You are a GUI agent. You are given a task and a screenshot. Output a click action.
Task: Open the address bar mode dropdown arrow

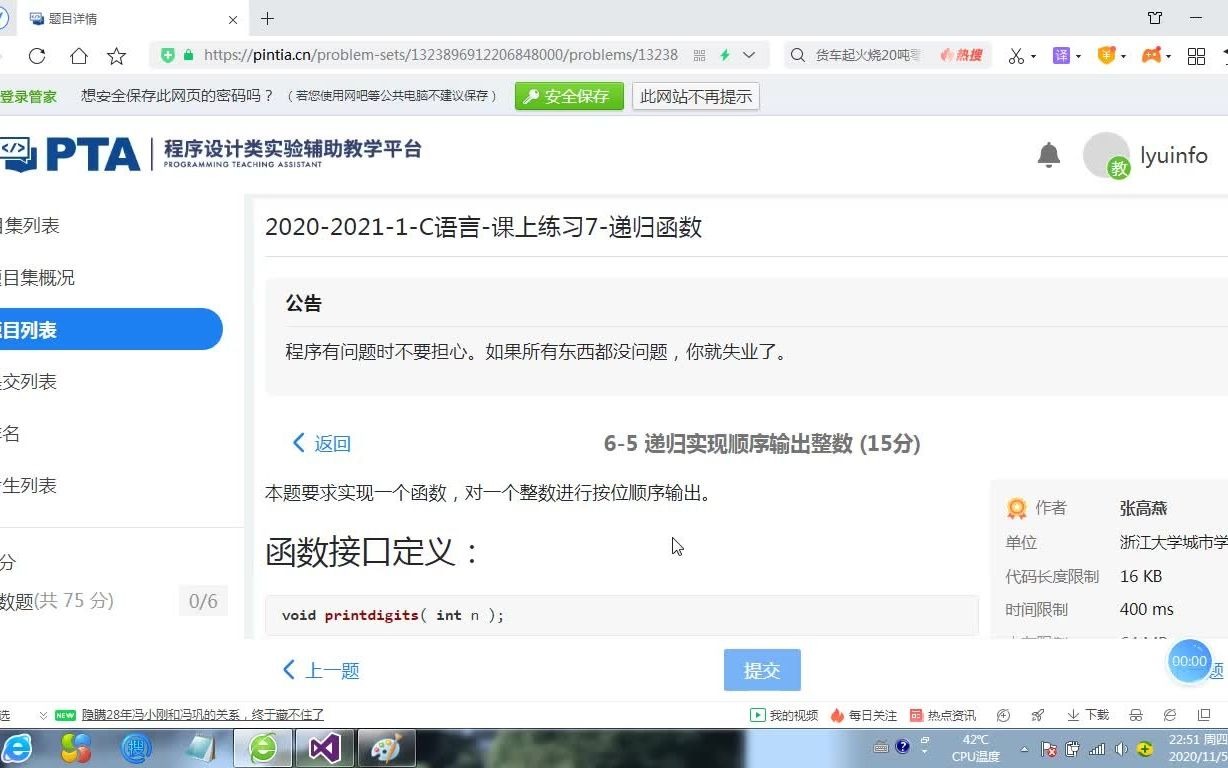click(x=747, y=55)
